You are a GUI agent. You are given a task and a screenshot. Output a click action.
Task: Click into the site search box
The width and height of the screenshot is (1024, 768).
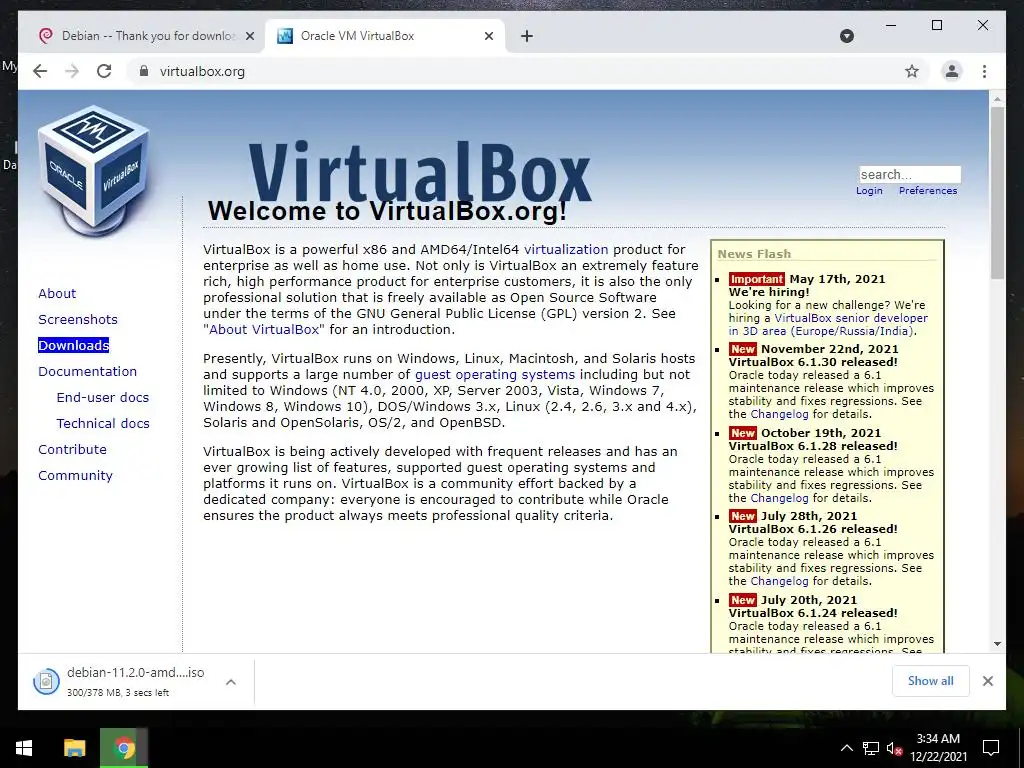tap(910, 174)
